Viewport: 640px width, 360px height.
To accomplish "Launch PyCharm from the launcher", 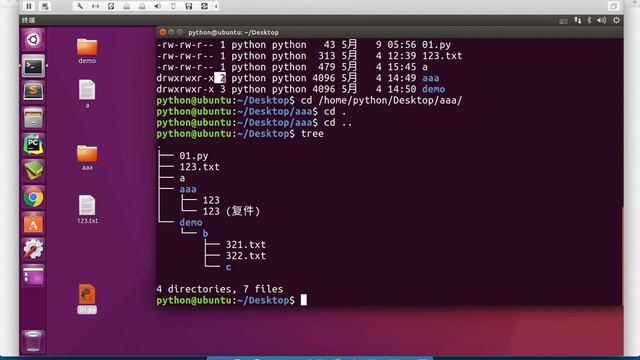I will click(x=33, y=144).
